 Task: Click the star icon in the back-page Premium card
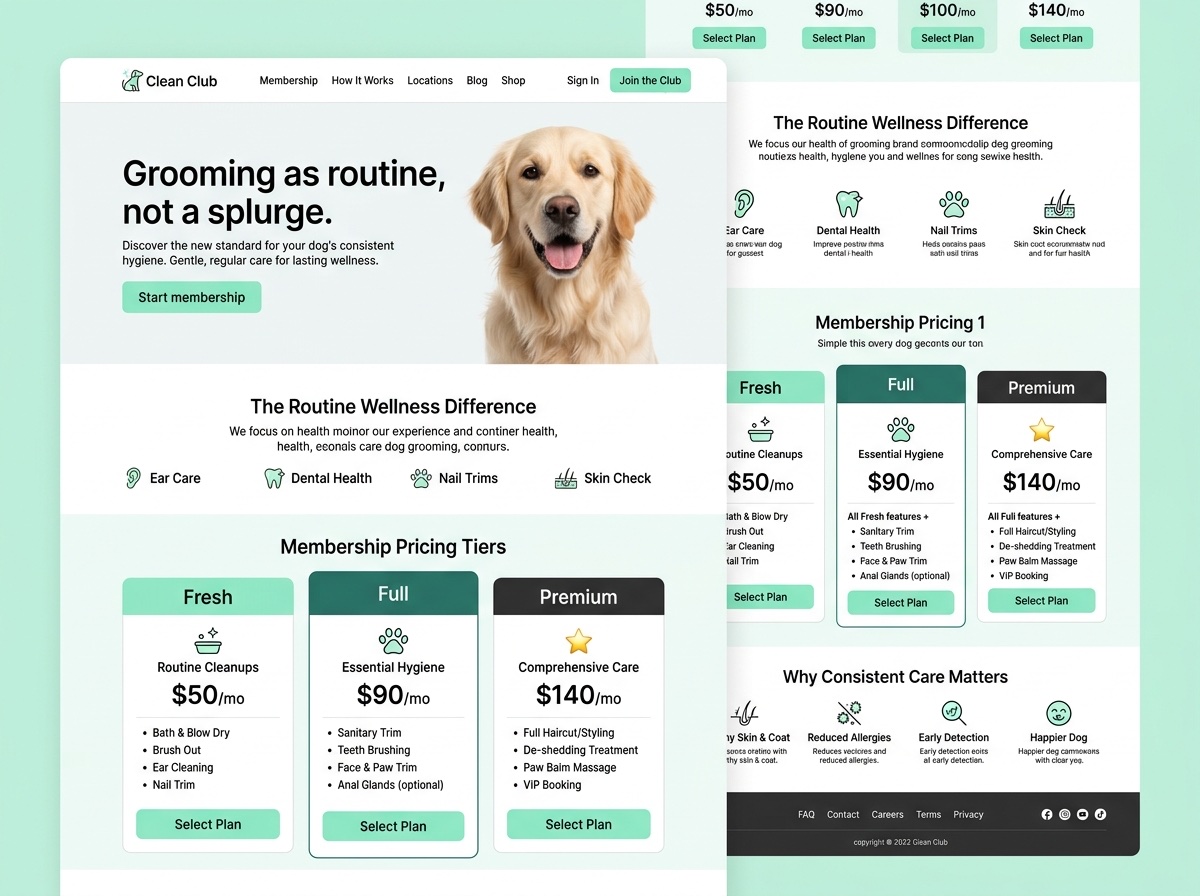pos(1042,430)
